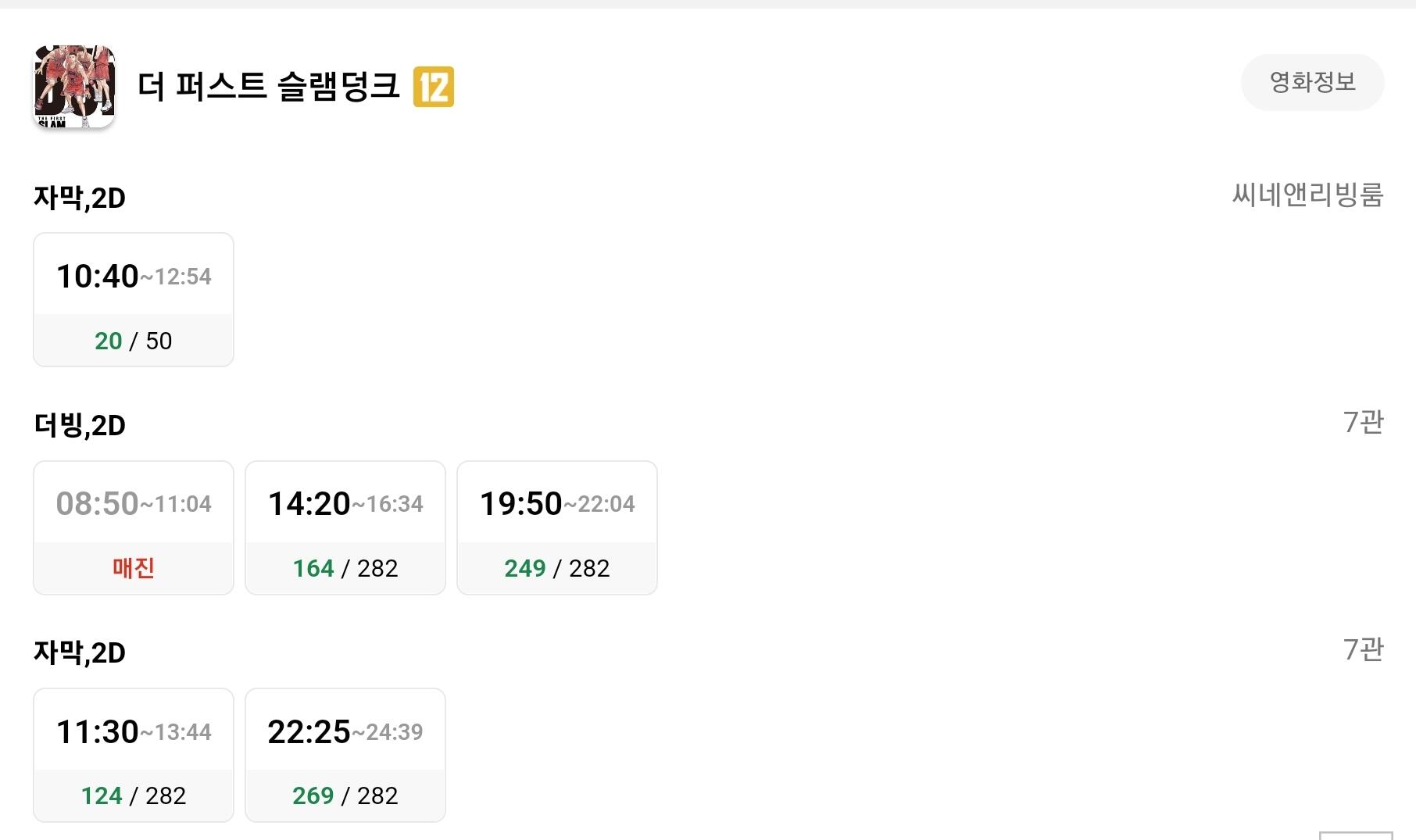Click the 269 / 282 seat count
This screenshot has width=1416, height=840.
(x=345, y=795)
